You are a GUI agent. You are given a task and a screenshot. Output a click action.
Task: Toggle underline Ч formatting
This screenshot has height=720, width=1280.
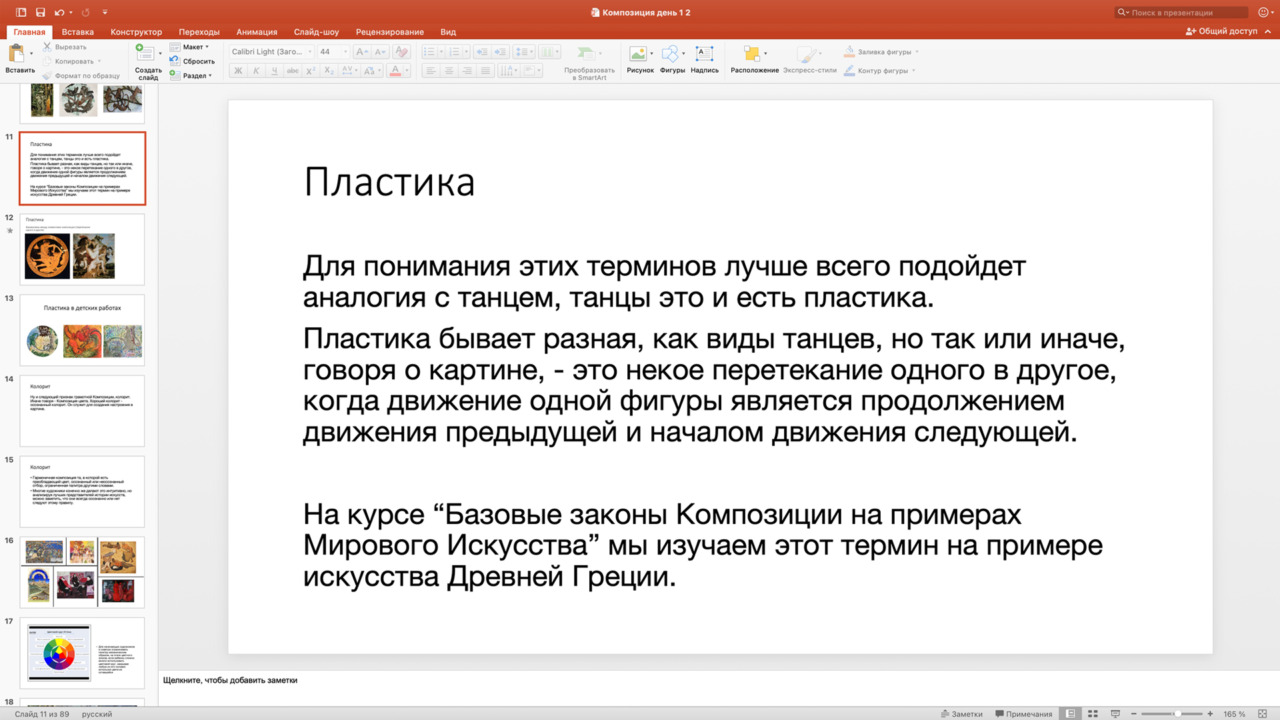(x=274, y=71)
